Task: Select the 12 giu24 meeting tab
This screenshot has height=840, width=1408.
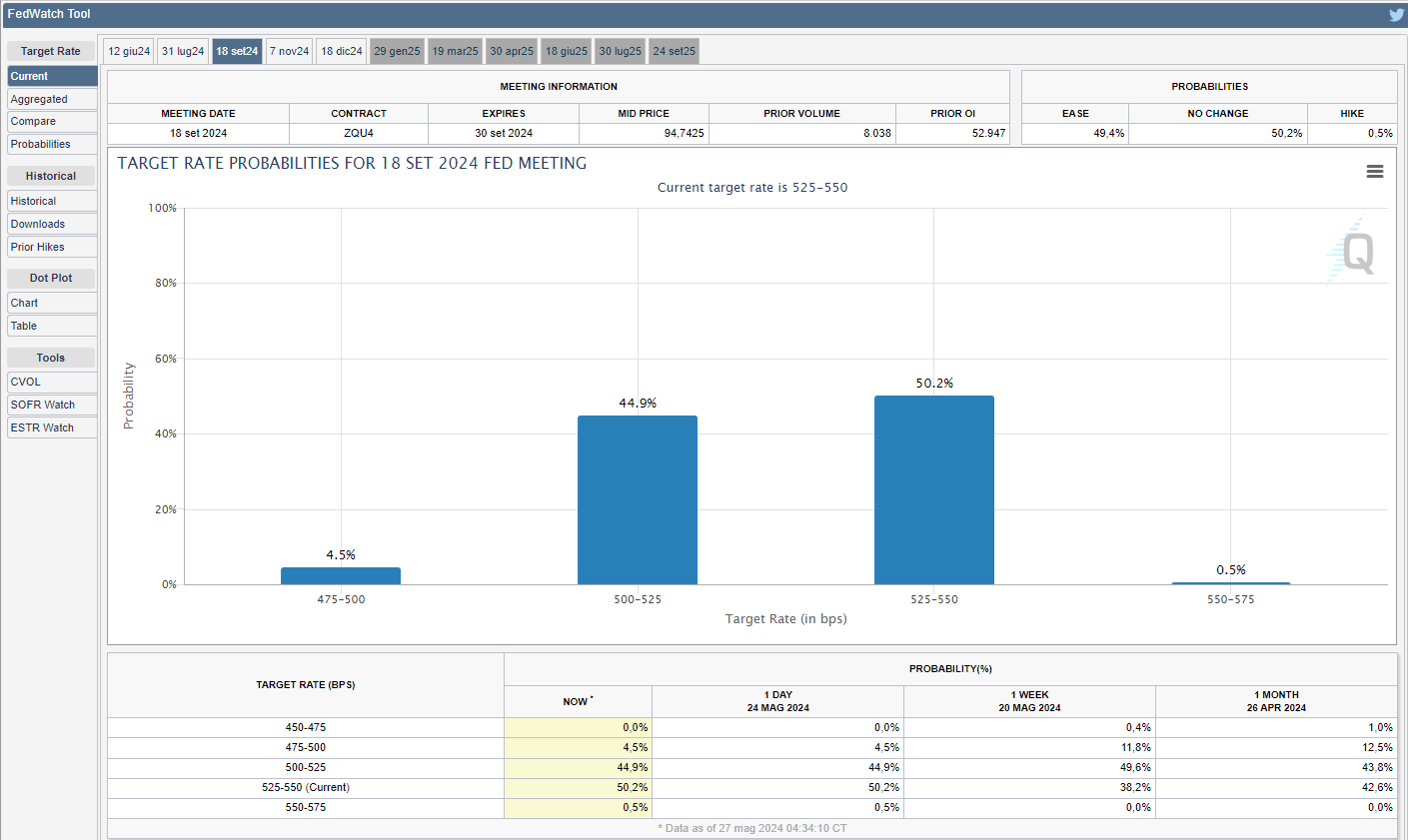Action: pyautogui.click(x=129, y=51)
